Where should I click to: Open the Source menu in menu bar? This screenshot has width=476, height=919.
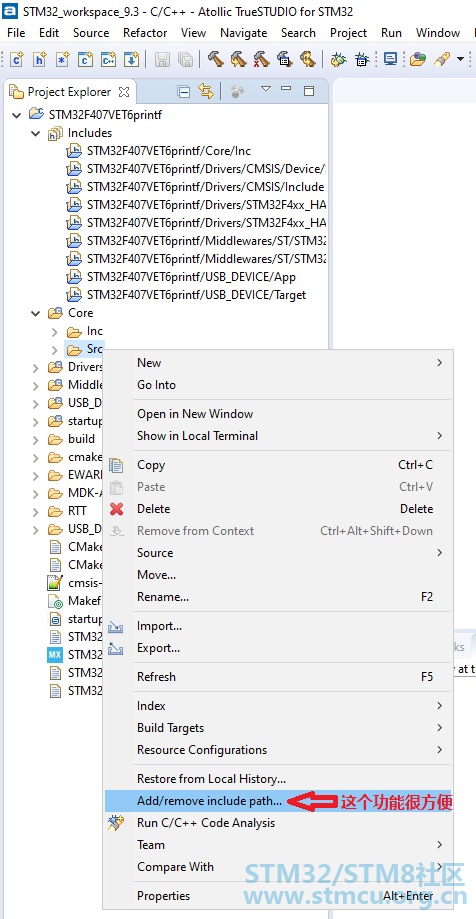pyautogui.click(x=91, y=33)
